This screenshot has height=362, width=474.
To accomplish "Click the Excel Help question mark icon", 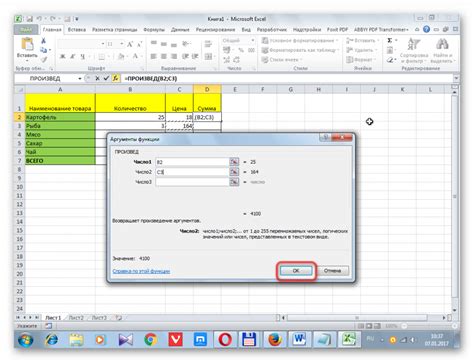I will coord(426,29).
